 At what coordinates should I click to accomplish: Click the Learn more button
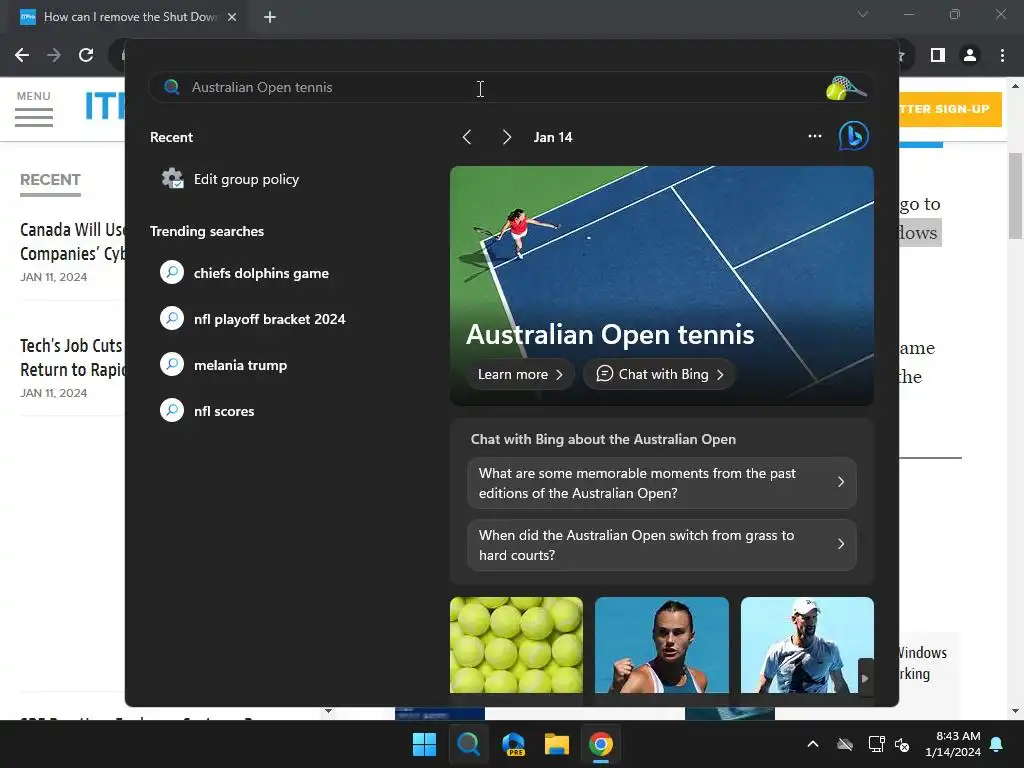click(x=520, y=374)
